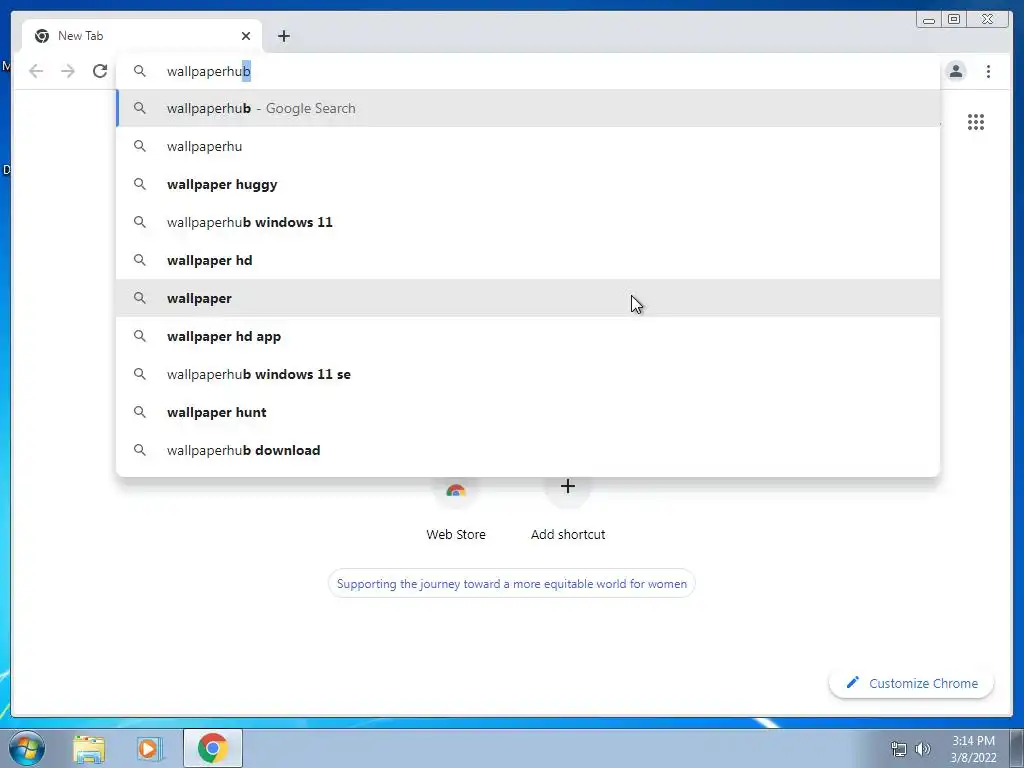Viewport: 1024px width, 768px height.
Task: Click the search icon in address bar
Action: [140, 71]
